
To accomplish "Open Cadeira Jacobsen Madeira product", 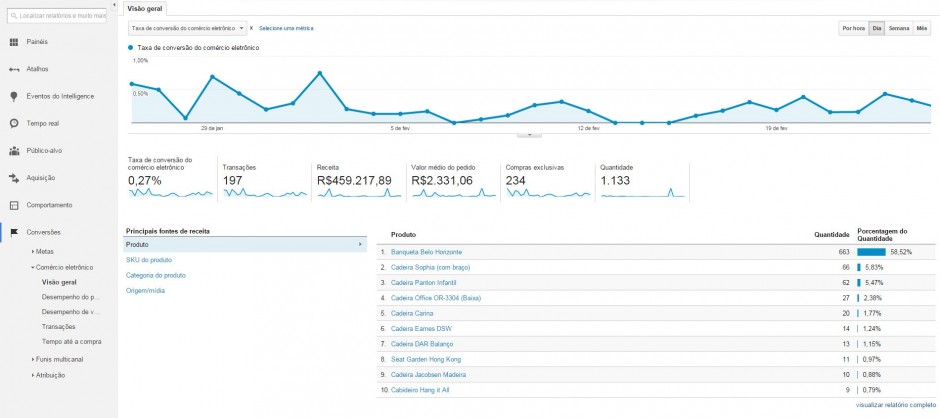I will click(428, 375).
